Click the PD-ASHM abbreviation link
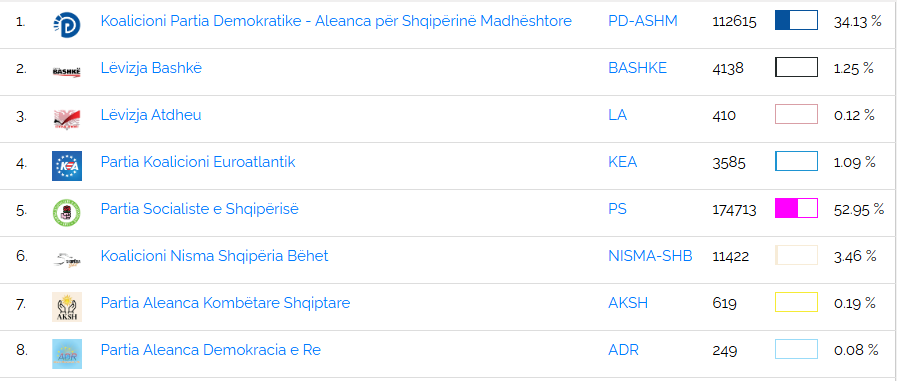The width and height of the screenshot is (897, 381). [643, 21]
